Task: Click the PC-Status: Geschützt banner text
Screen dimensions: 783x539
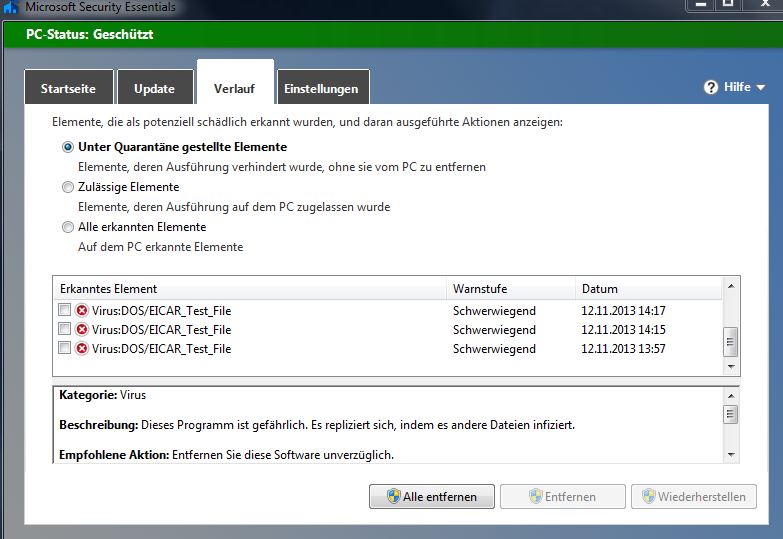Action: pos(90,34)
